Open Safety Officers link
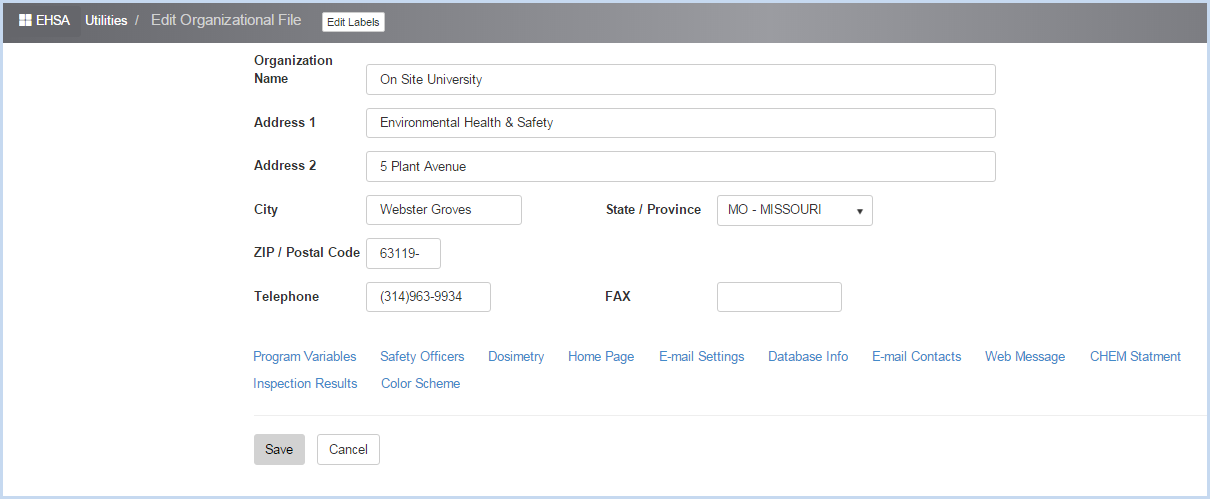 point(422,357)
